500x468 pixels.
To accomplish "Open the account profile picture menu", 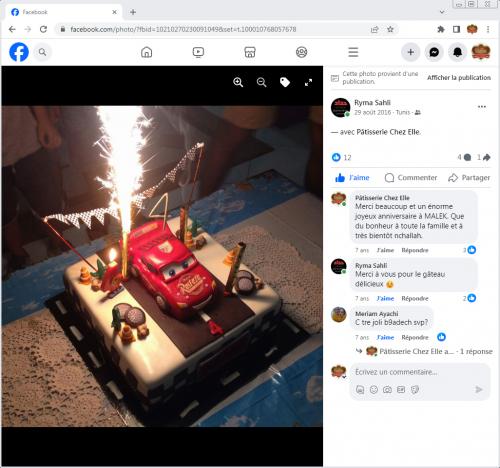I will pos(481,52).
